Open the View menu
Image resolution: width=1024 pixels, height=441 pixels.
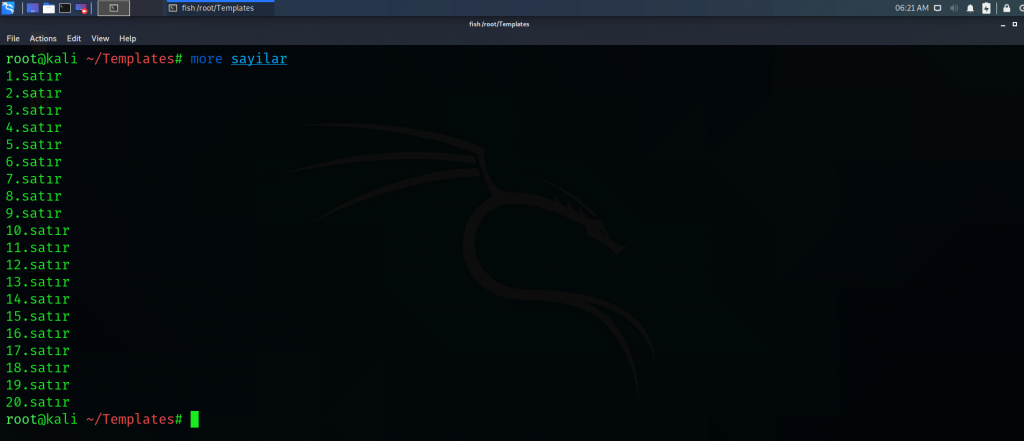pos(100,38)
